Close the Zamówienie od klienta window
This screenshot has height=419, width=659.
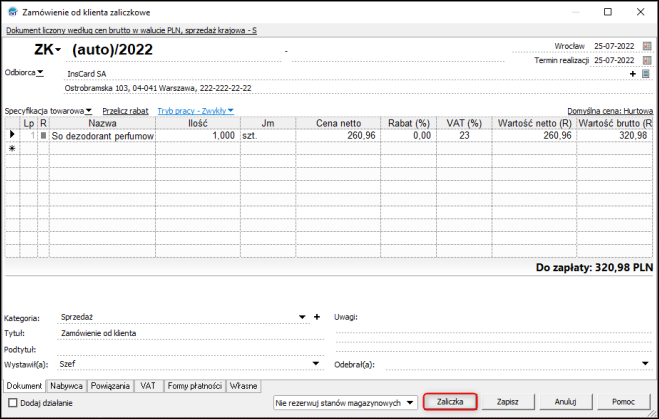640,12
